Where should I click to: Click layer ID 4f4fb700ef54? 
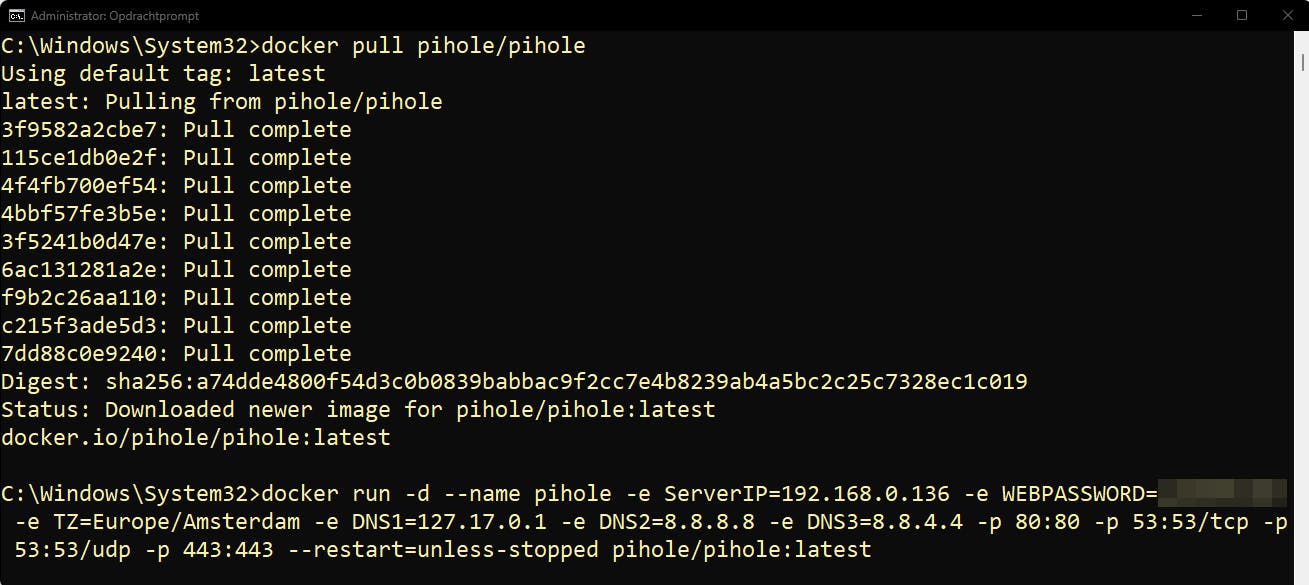click(x=84, y=186)
